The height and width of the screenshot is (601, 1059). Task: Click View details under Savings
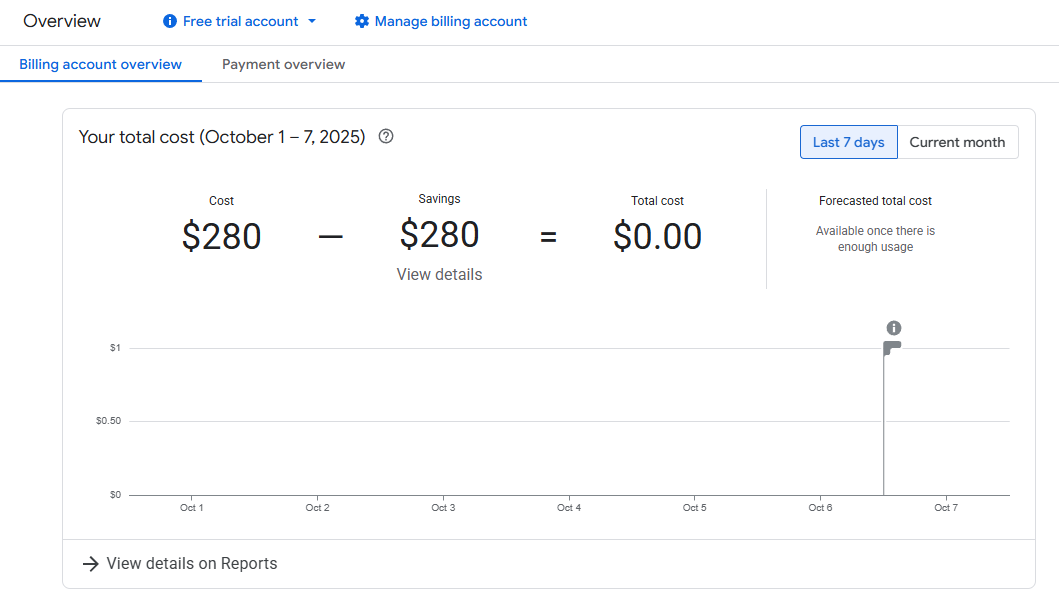click(439, 274)
